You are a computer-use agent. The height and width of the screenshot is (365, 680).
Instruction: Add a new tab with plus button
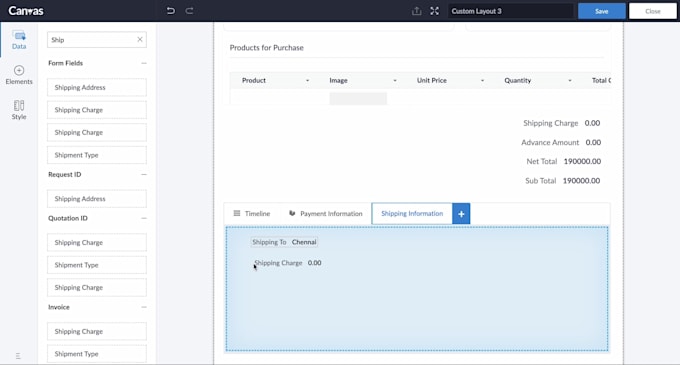coord(461,214)
